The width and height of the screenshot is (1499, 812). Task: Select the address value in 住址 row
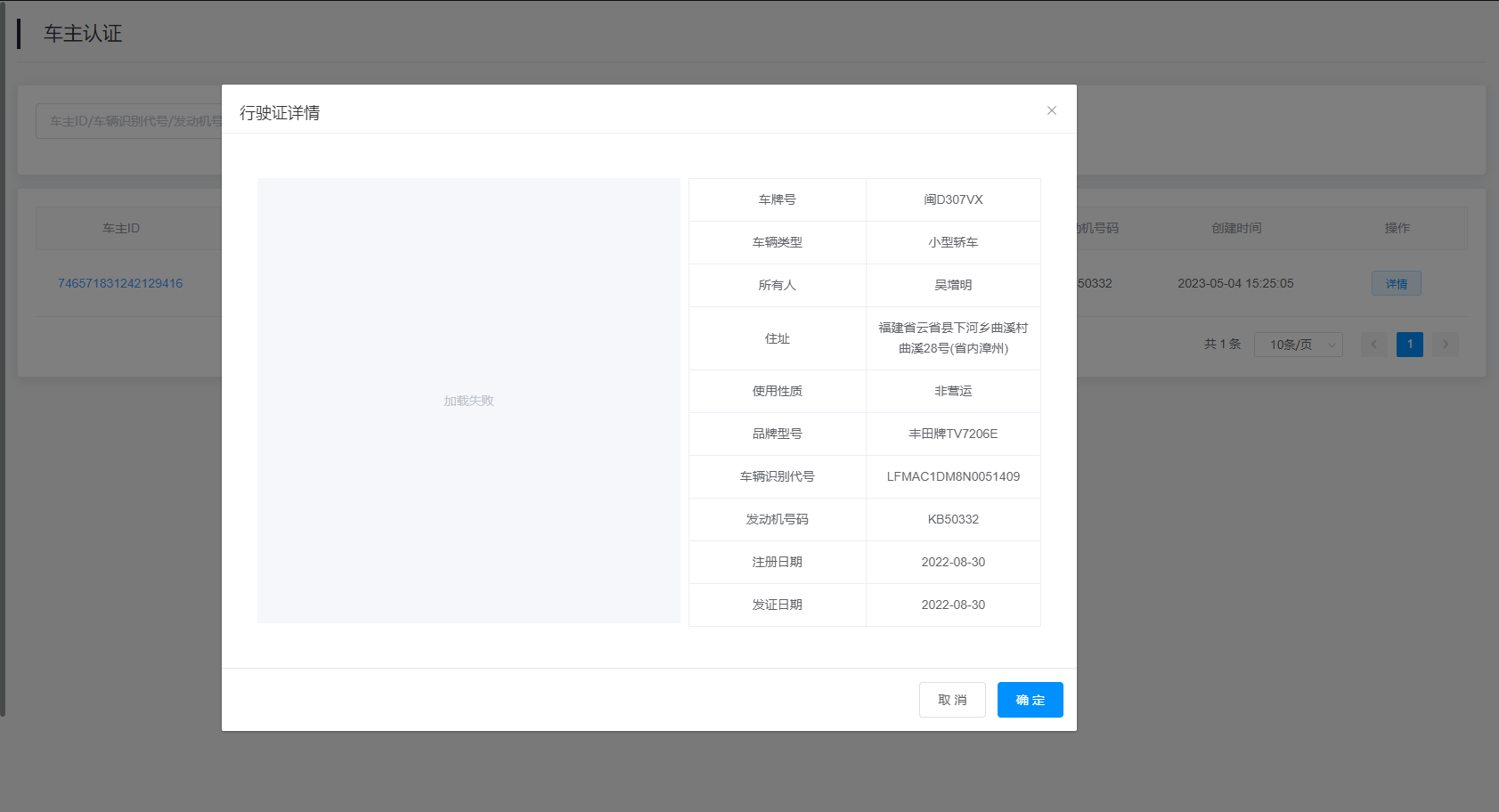(953, 338)
